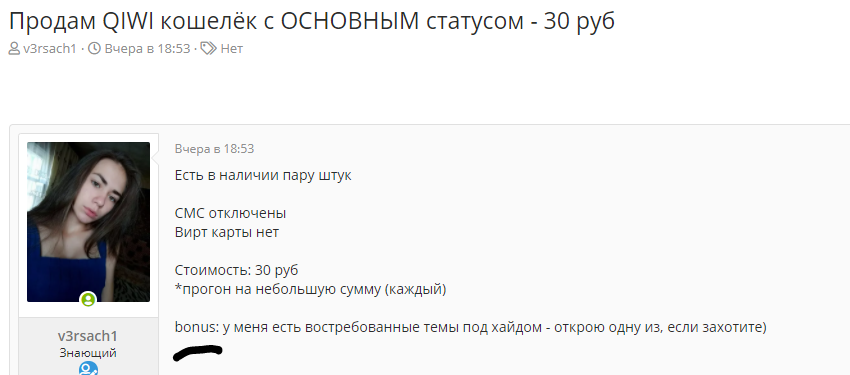Click the line Стоимость: 30 руб
The image size is (850, 375).
click(x=236, y=270)
